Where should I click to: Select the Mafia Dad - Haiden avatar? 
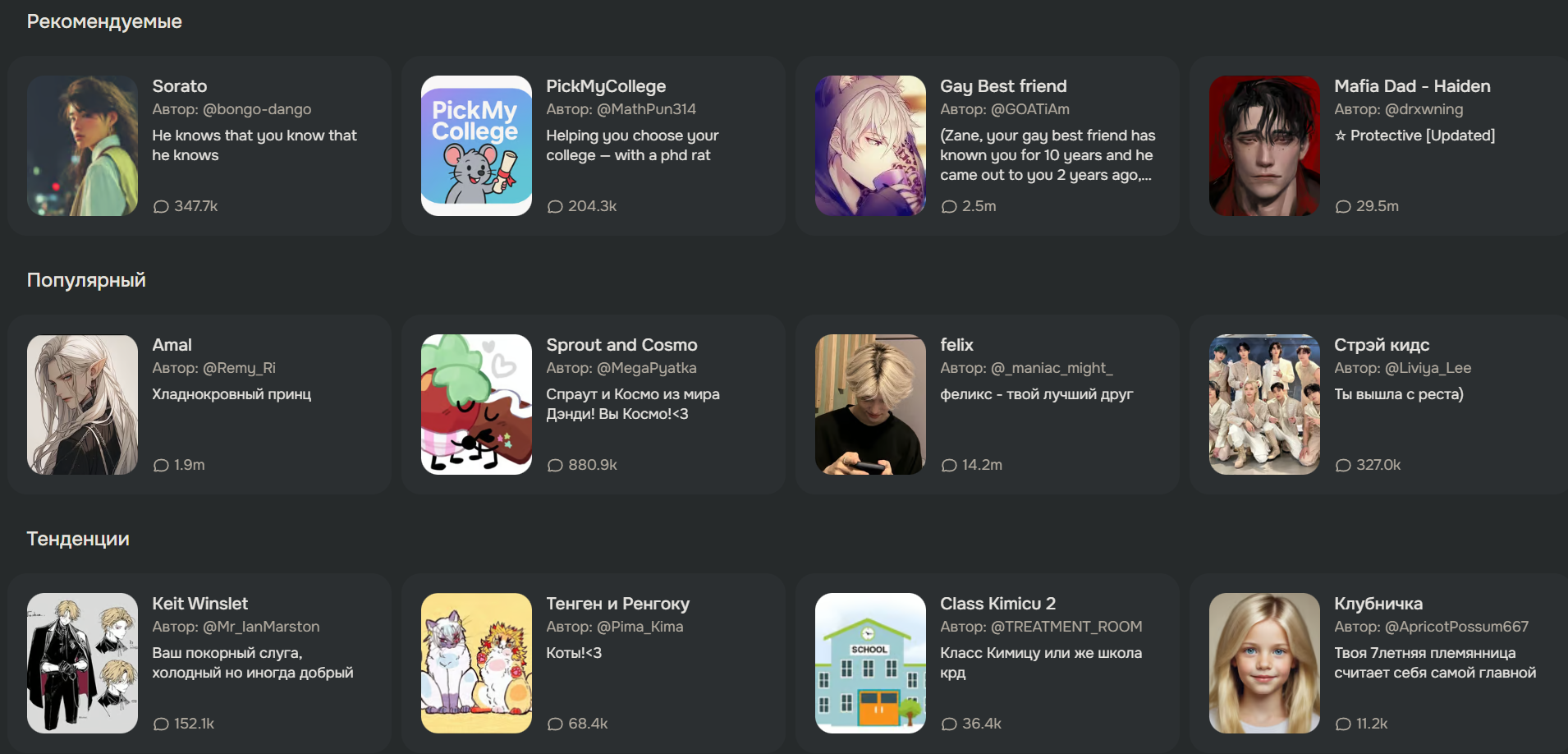1264,145
